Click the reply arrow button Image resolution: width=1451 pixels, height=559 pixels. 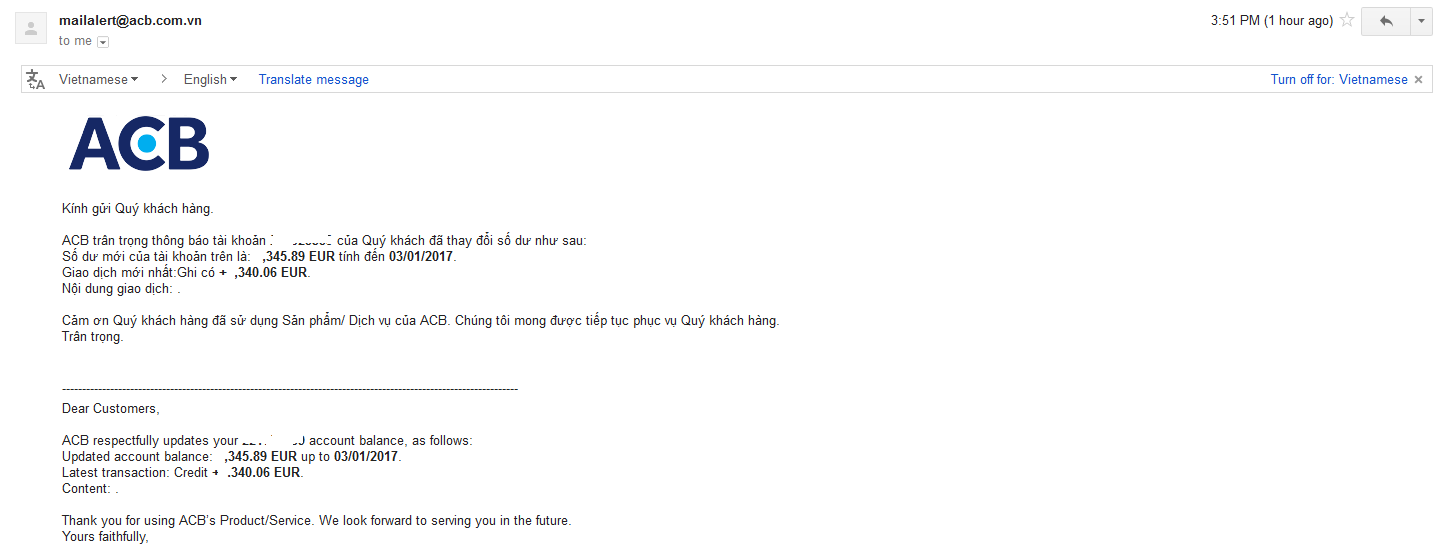(x=1386, y=21)
